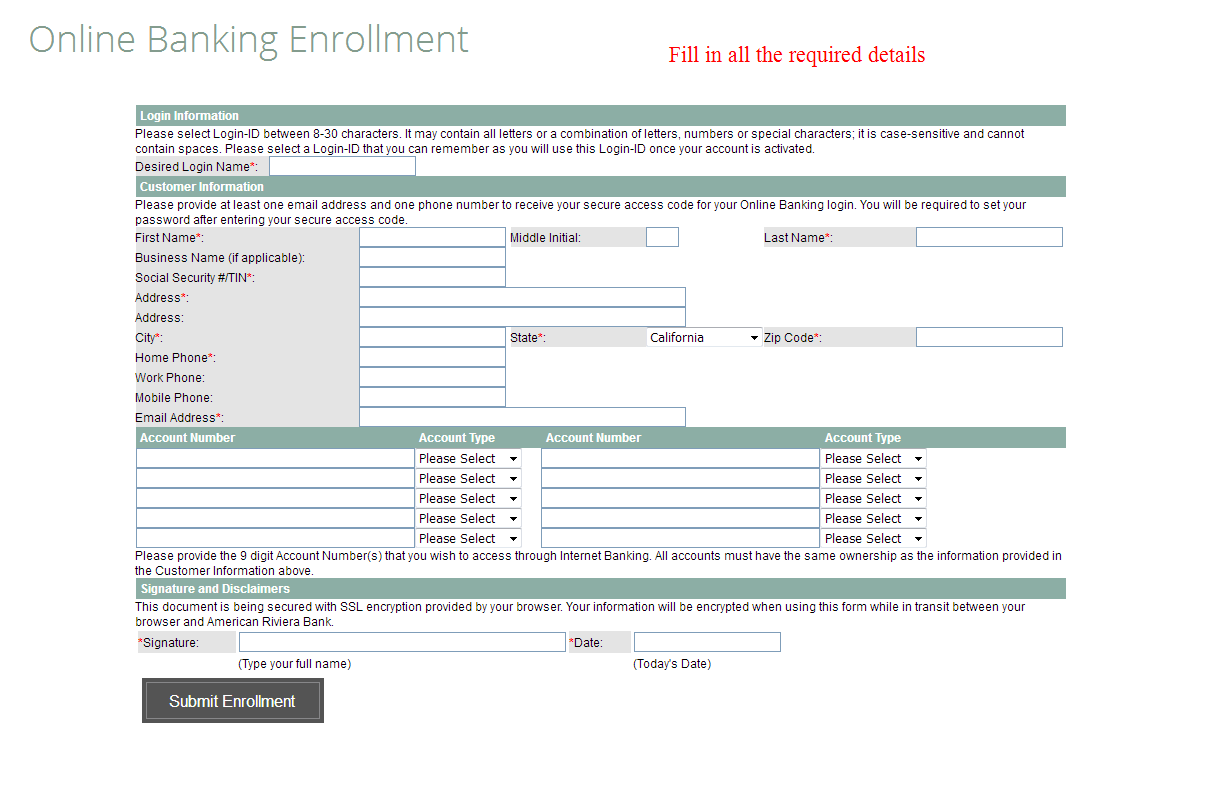
Task: Click second right Account Number field
Action: [x=680, y=478]
